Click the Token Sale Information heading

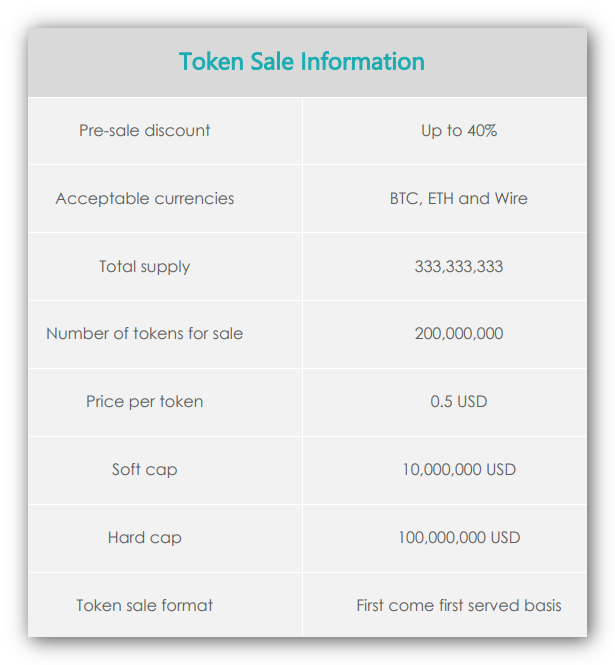(x=301, y=61)
